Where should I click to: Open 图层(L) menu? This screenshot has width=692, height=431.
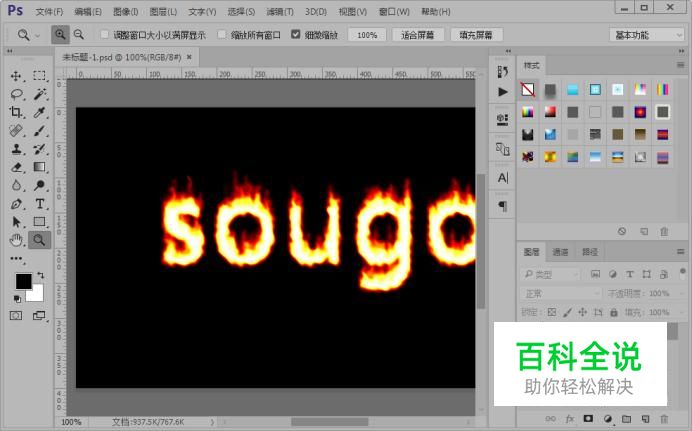pyautogui.click(x=163, y=12)
